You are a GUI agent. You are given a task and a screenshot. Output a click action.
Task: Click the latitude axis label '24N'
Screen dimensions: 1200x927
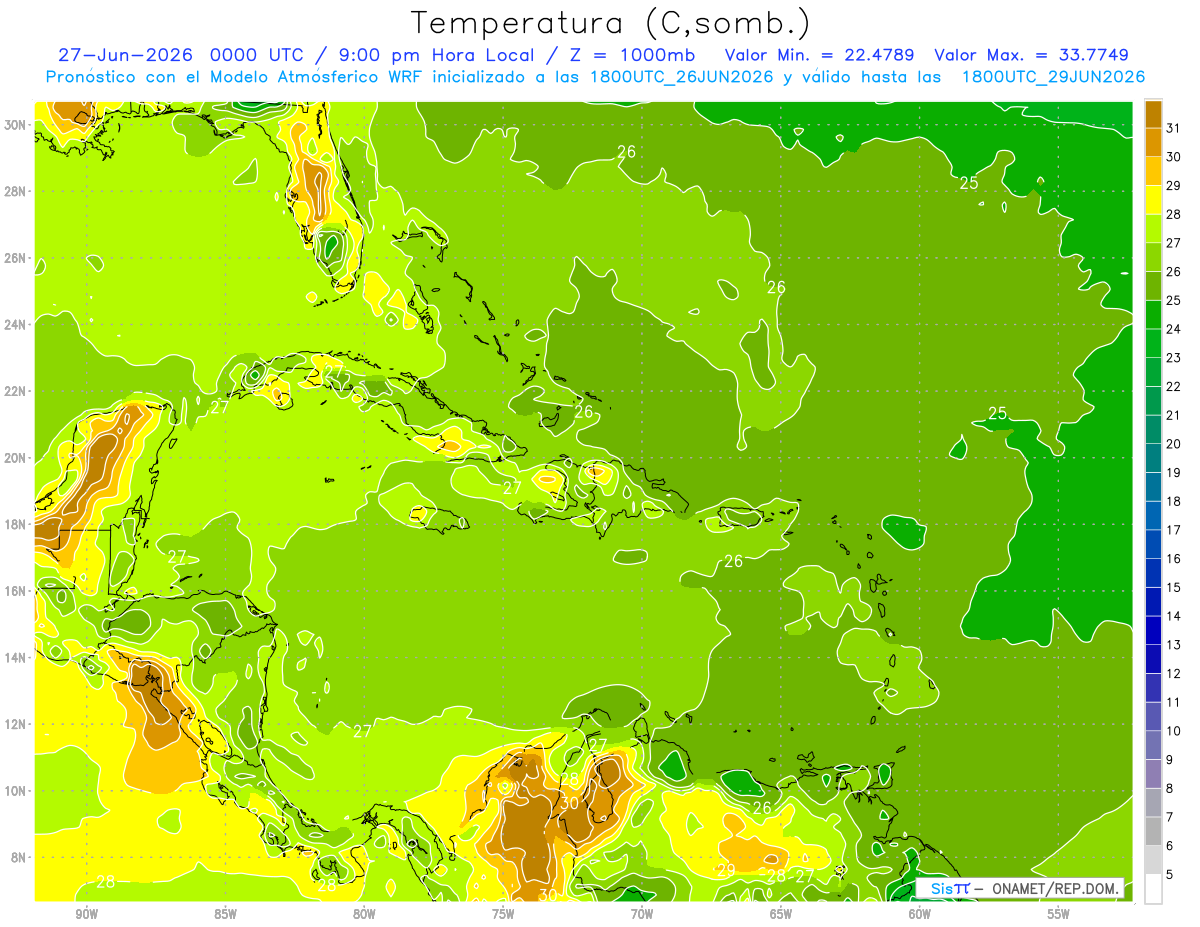point(15,324)
